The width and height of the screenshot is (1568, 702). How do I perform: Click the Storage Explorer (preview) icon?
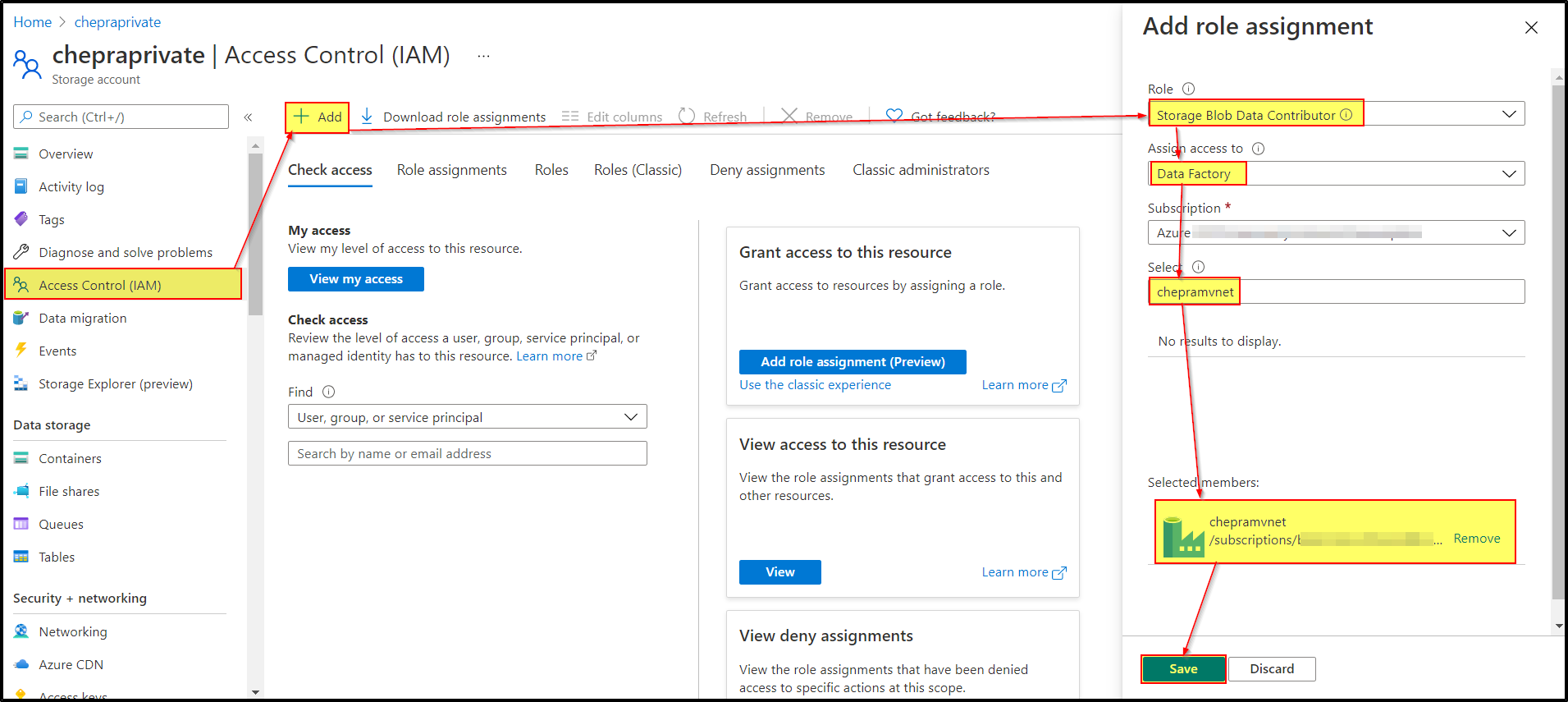(21, 383)
